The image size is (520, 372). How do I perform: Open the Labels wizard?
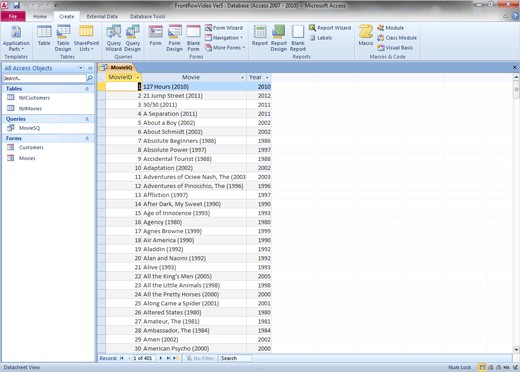pyautogui.click(x=321, y=38)
